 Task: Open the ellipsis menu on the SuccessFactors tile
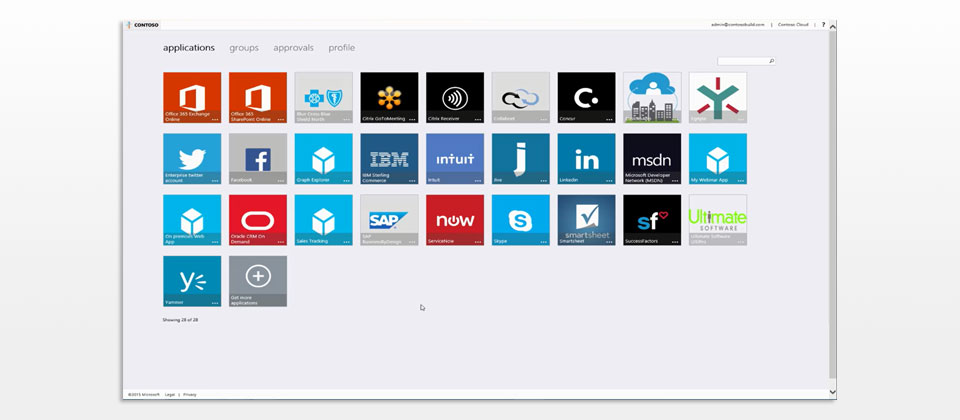coord(675,242)
